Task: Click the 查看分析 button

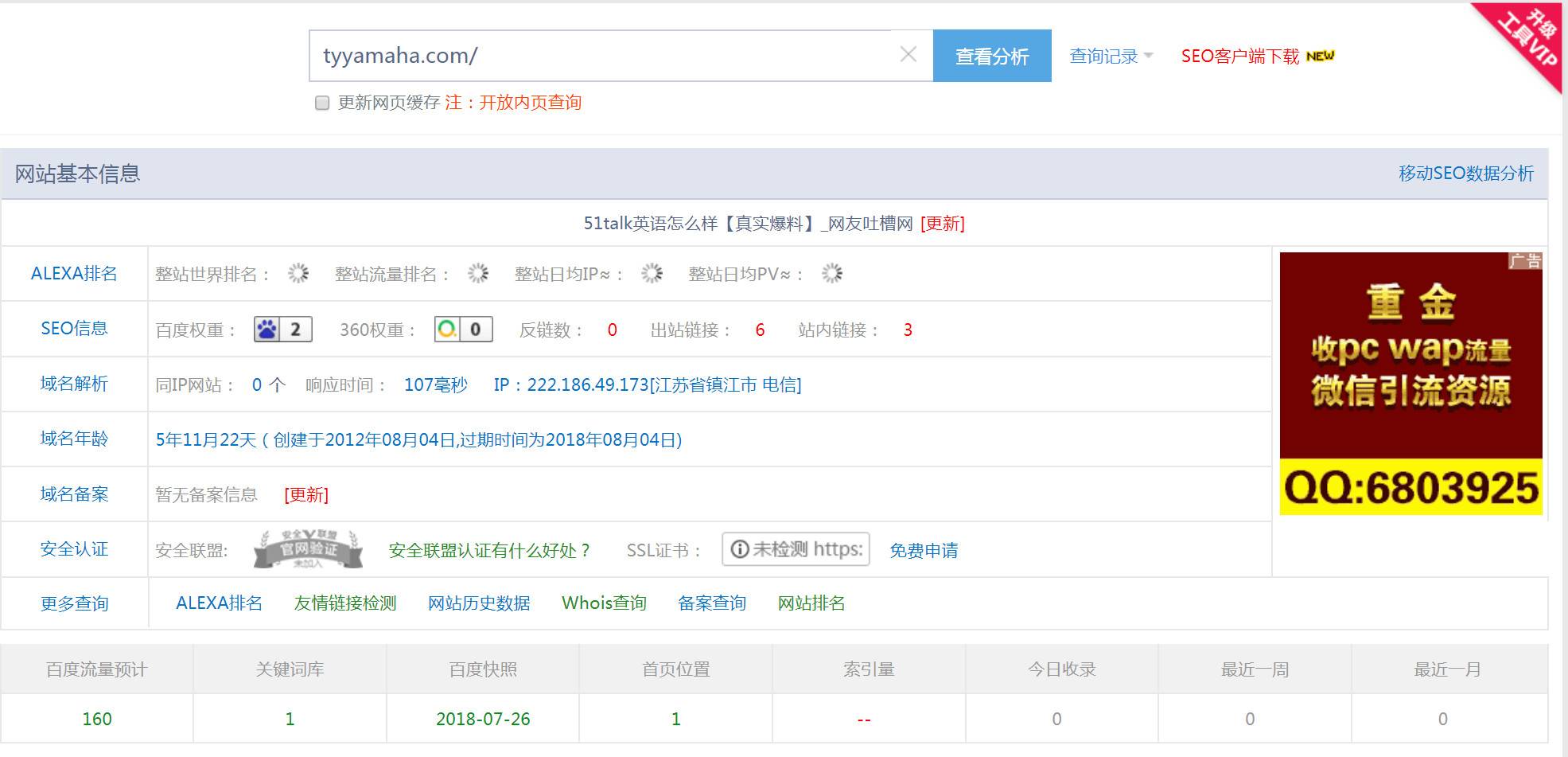Action: pyautogui.click(x=992, y=56)
